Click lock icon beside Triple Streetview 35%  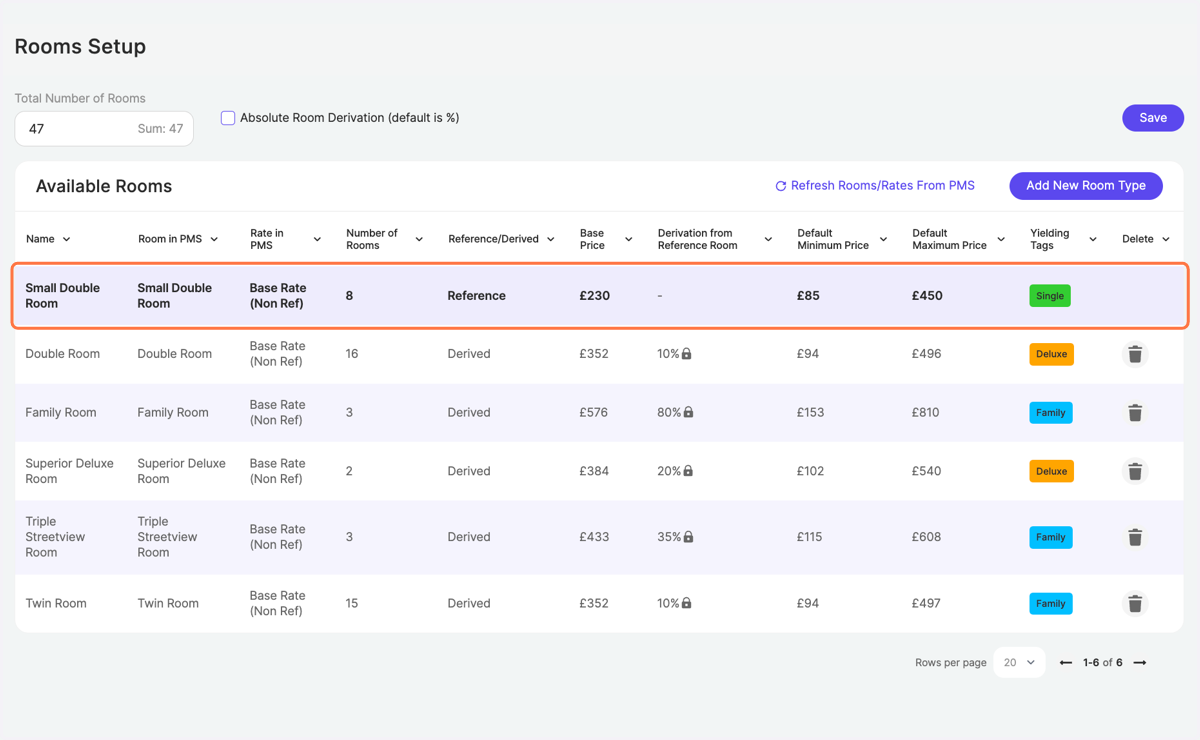[x=688, y=537]
